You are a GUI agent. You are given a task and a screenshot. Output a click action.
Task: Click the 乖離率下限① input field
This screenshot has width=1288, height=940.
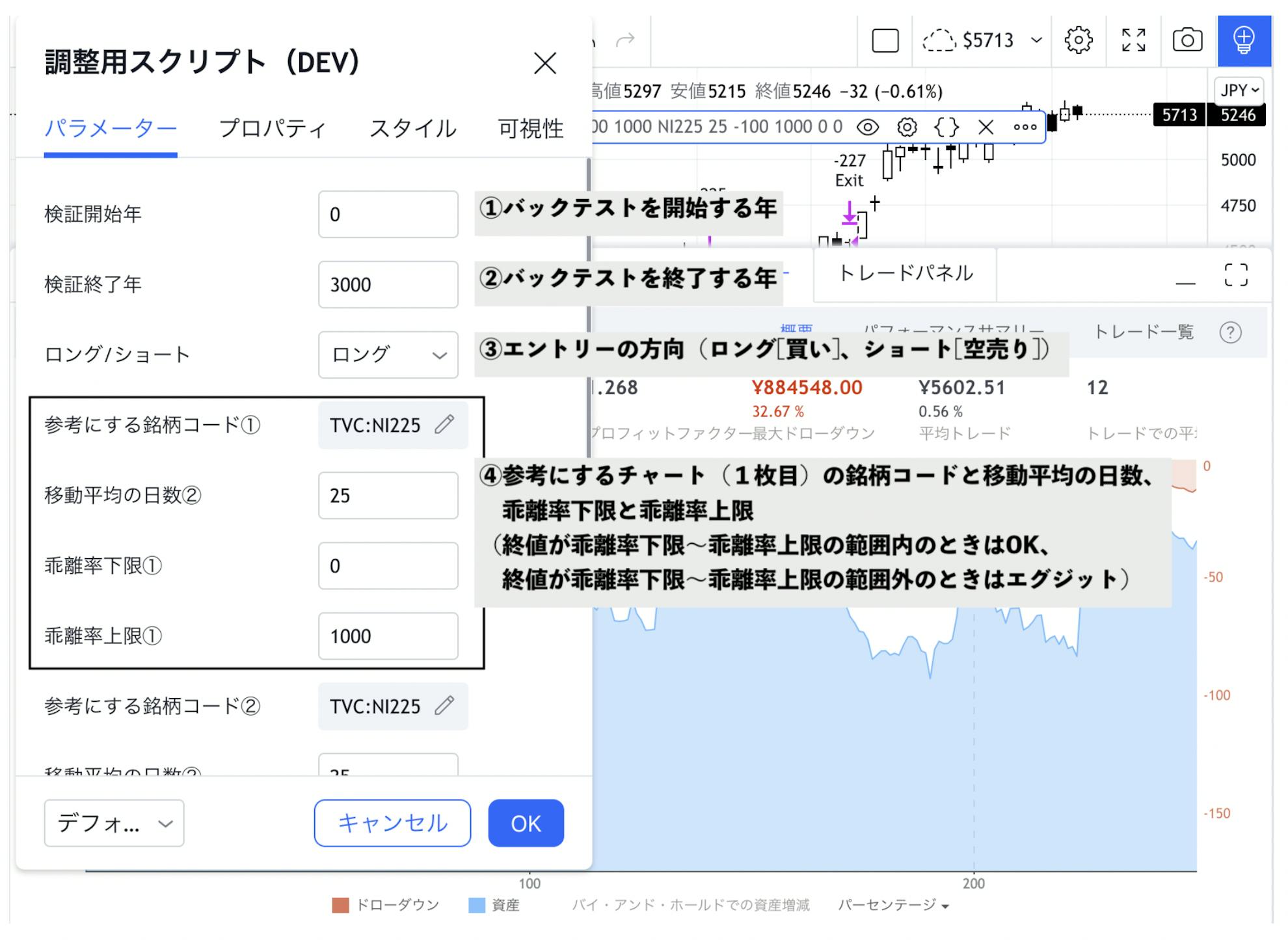tap(388, 565)
